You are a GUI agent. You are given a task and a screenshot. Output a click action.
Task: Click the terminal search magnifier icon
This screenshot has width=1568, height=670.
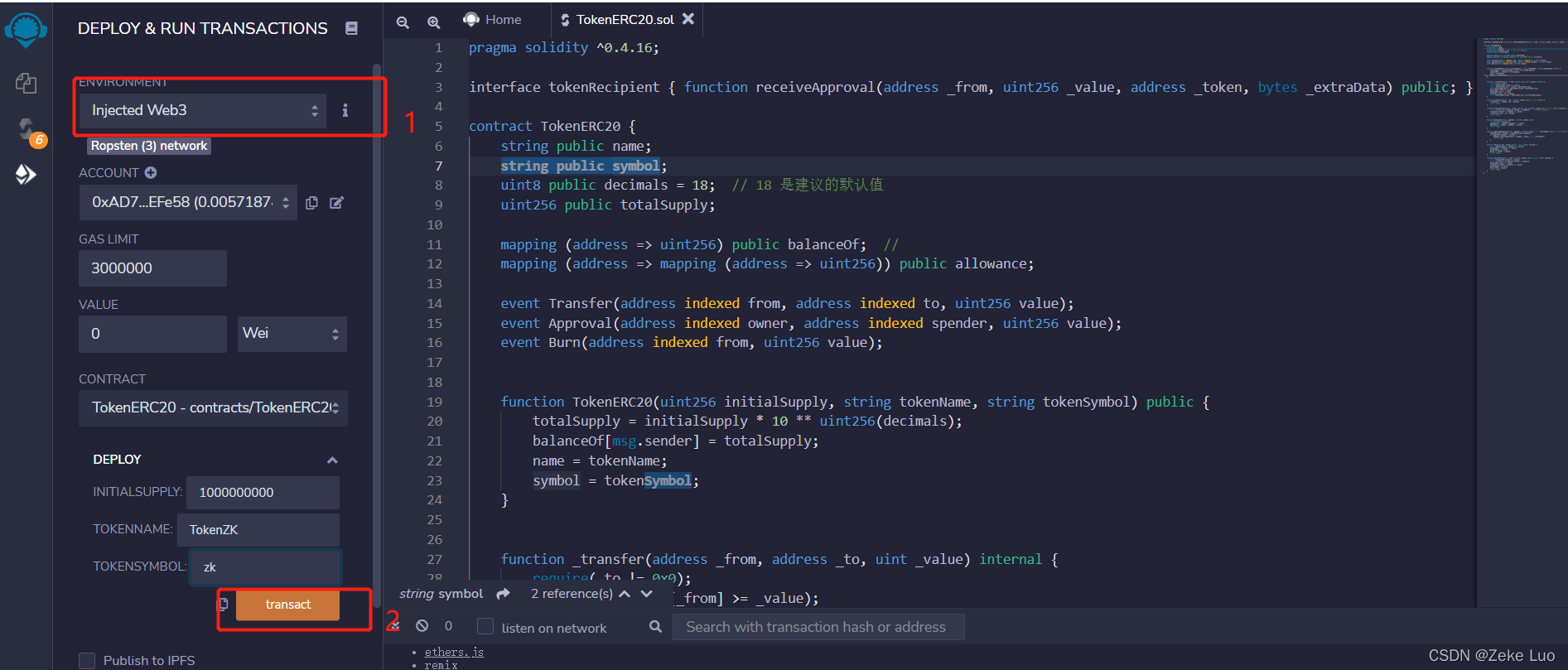click(655, 626)
